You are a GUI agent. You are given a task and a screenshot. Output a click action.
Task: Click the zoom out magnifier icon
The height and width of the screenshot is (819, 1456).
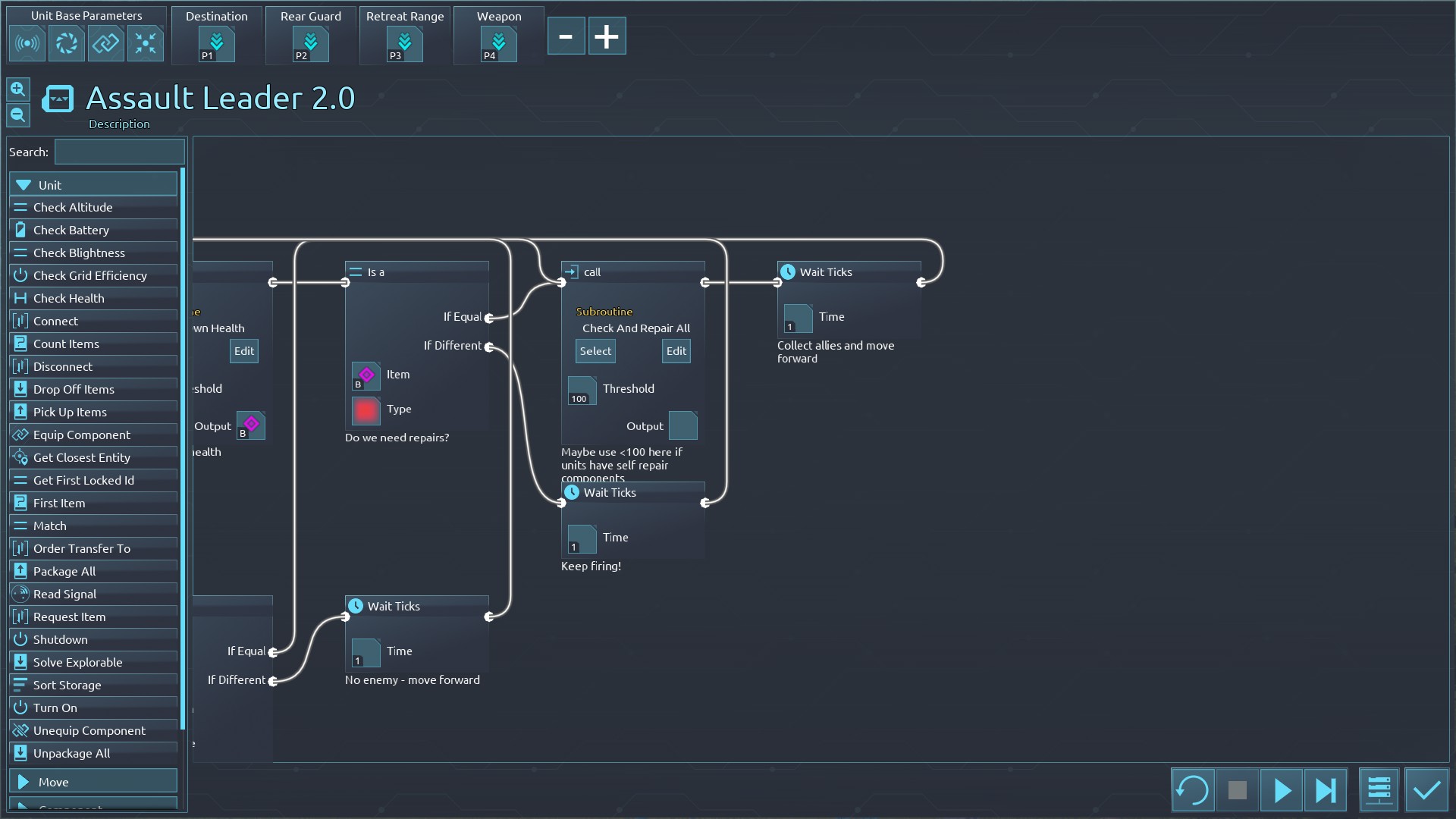coord(18,115)
